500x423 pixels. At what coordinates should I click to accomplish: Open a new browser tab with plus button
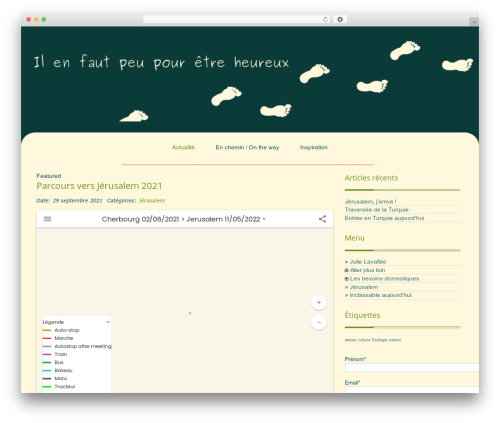[x=474, y=22]
